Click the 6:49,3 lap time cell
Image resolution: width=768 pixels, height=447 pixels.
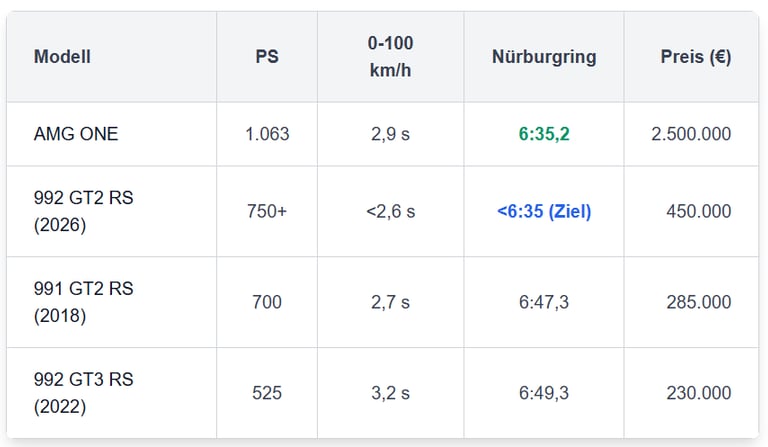point(544,393)
